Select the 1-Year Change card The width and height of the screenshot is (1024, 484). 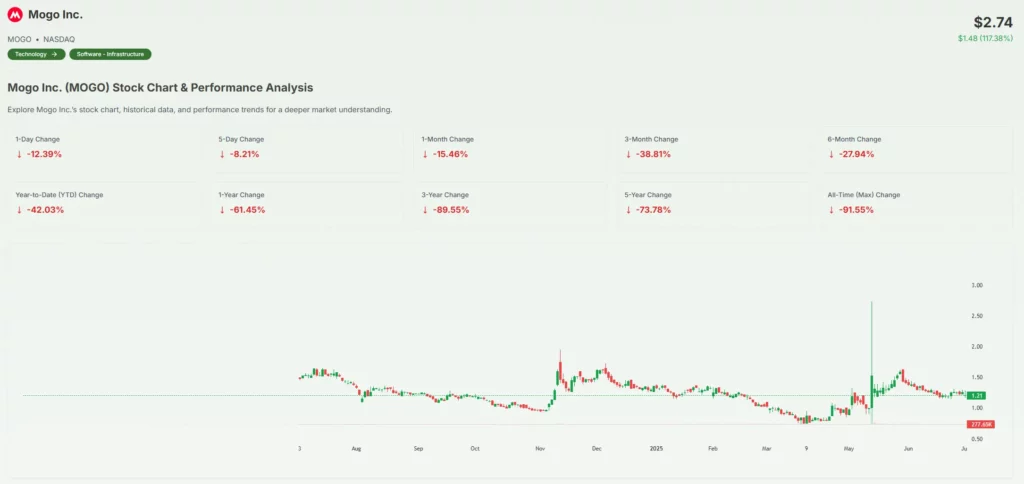click(308, 203)
